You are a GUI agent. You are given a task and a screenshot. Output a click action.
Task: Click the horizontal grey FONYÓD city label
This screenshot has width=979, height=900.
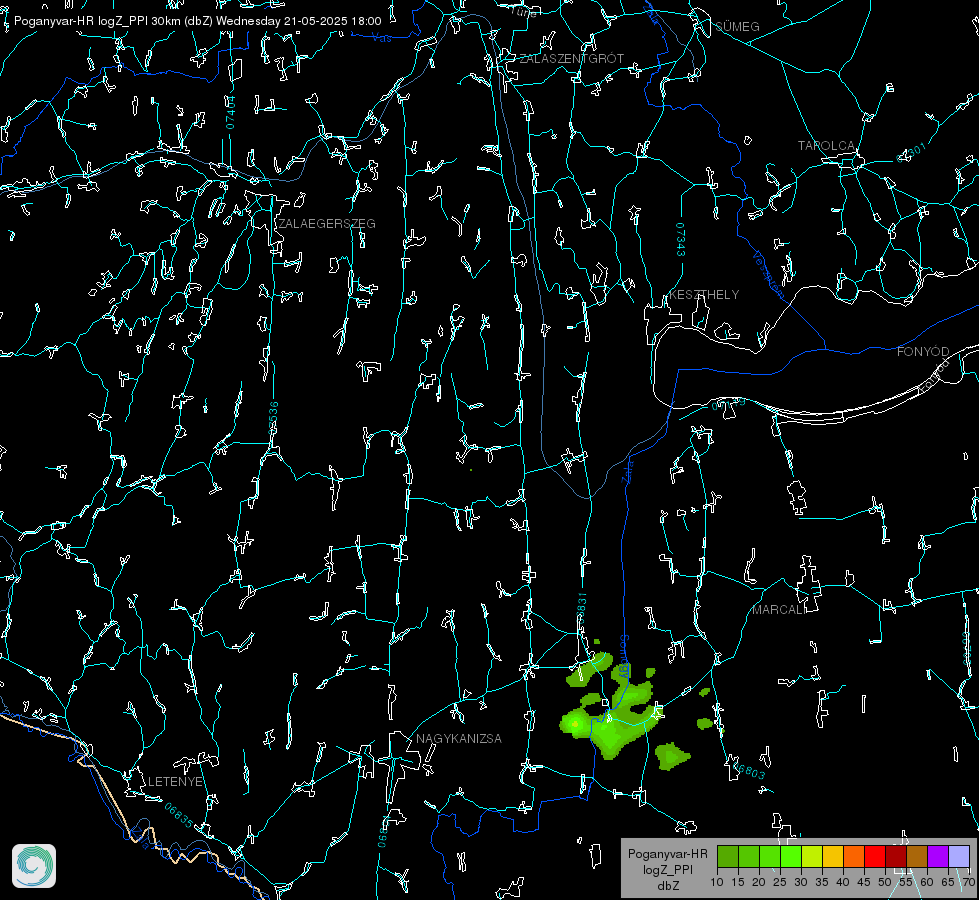[923, 352]
